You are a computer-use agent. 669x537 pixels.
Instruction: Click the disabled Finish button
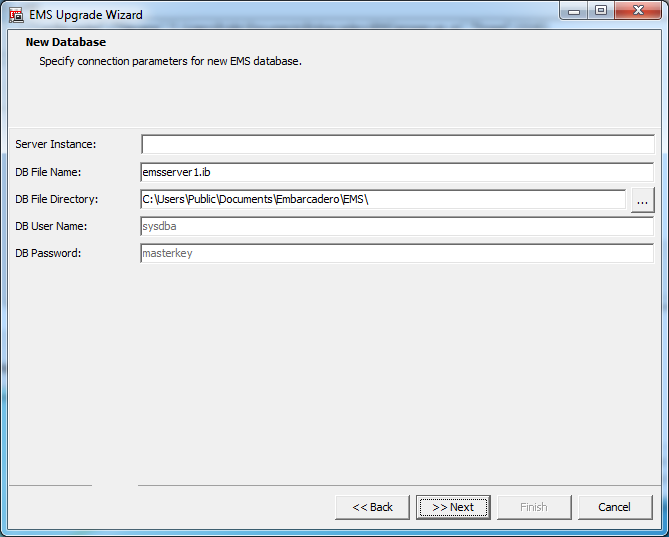tap(534, 507)
